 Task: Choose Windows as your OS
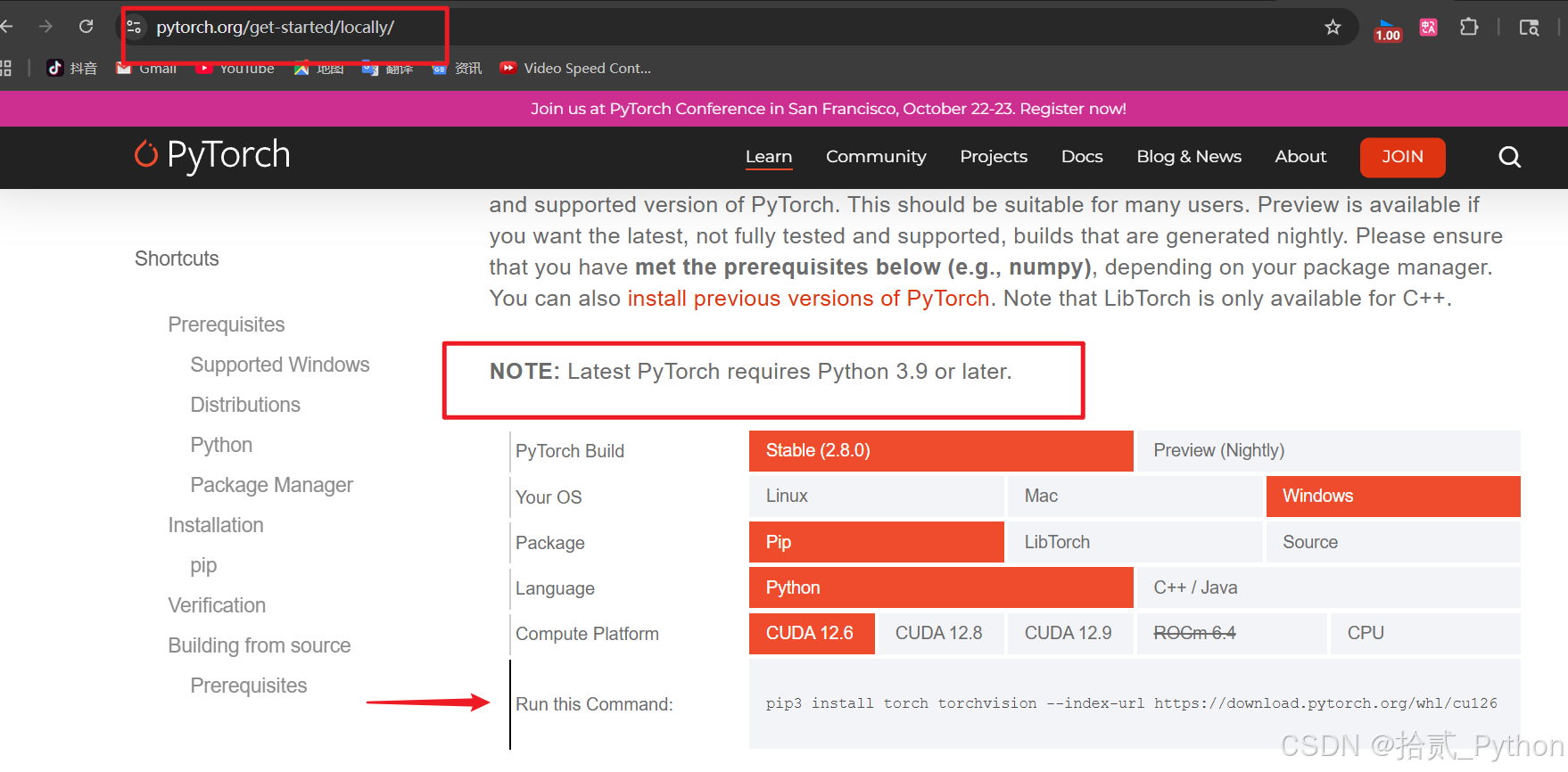1393,497
